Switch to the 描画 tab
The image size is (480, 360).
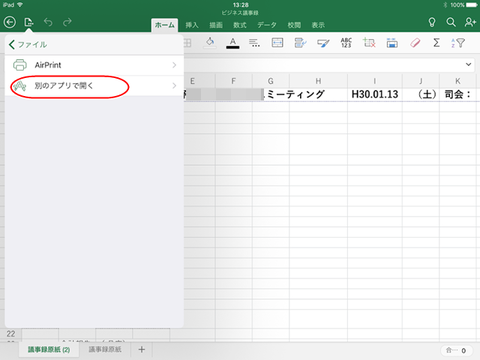(x=216, y=25)
